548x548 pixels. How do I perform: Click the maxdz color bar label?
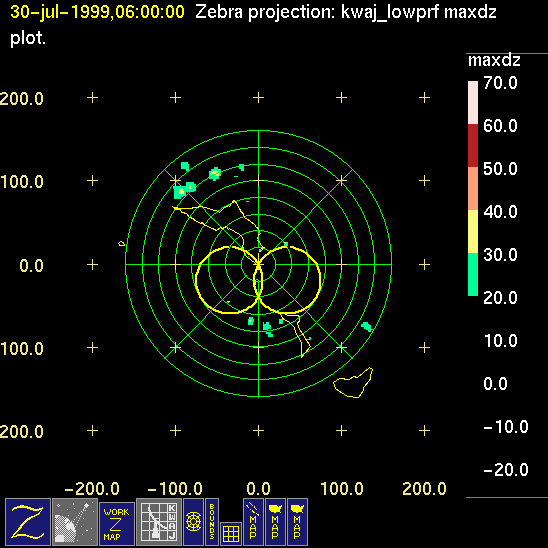point(494,60)
